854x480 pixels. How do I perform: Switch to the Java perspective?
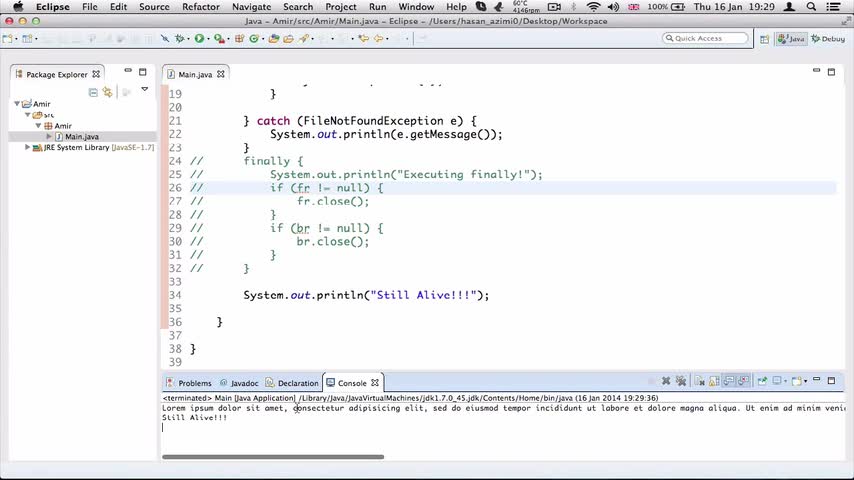(791, 39)
